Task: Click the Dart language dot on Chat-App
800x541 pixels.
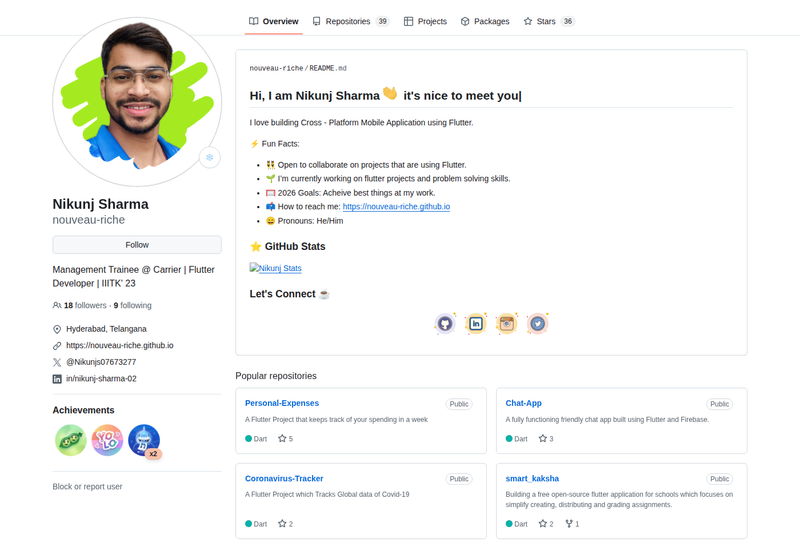Action: [509, 438]
